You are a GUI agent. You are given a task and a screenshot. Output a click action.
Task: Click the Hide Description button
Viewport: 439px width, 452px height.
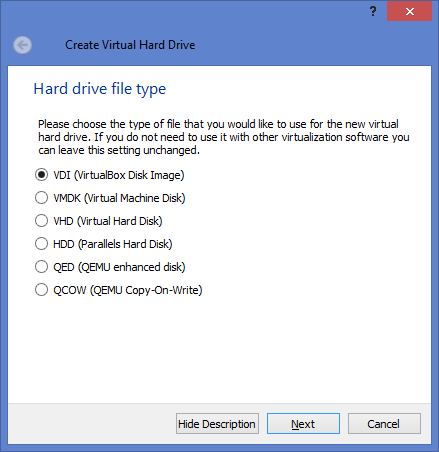coord(217,424)
